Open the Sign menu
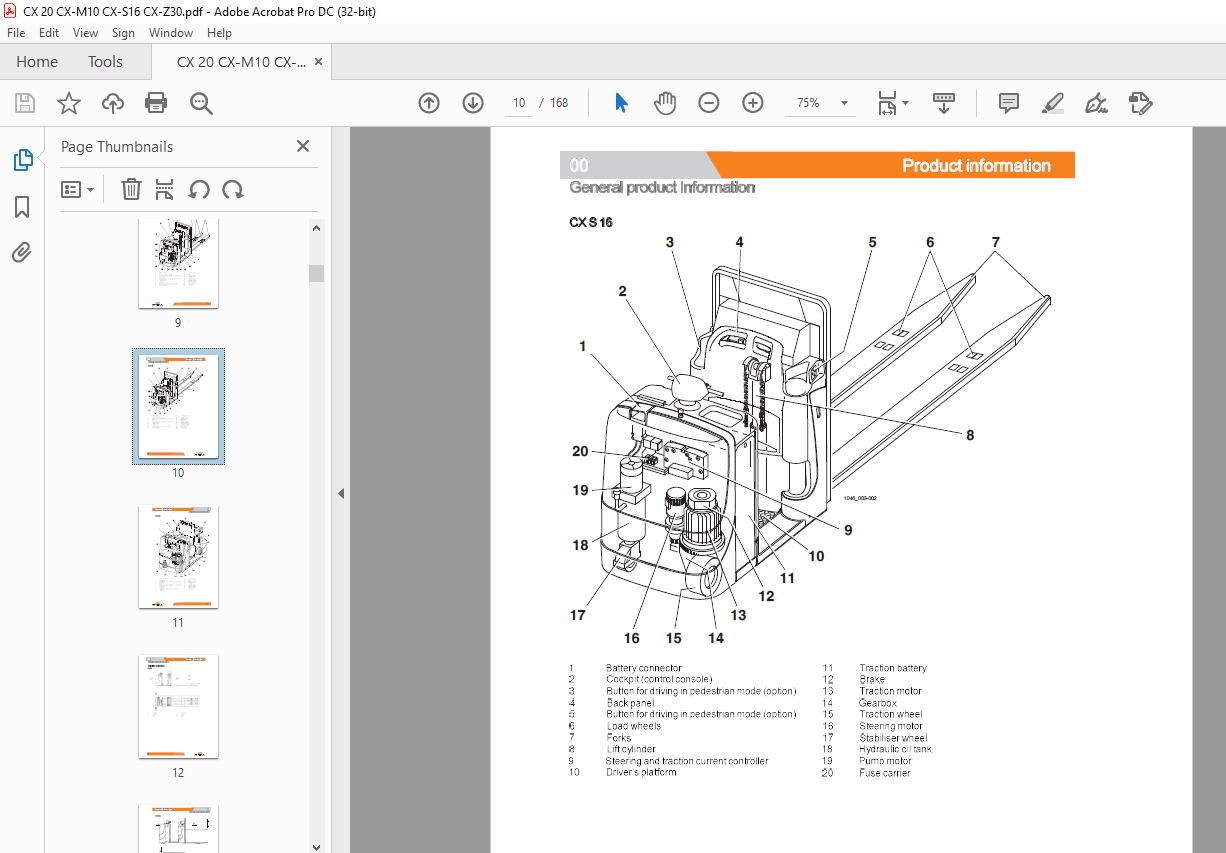 click(x=123, y=33)
